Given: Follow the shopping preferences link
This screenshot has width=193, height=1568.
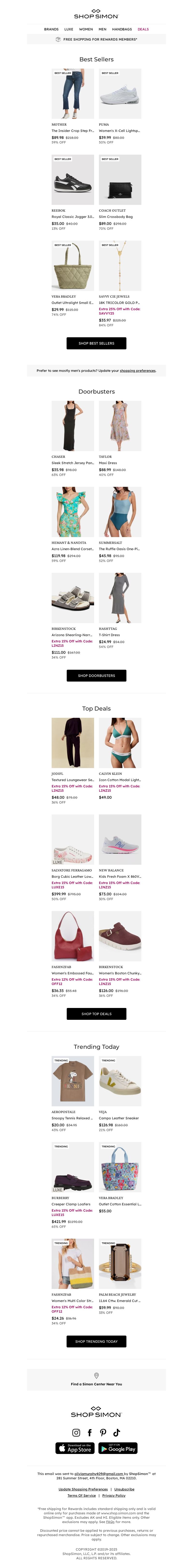Looking at the screenshot, I should point(138,371).
